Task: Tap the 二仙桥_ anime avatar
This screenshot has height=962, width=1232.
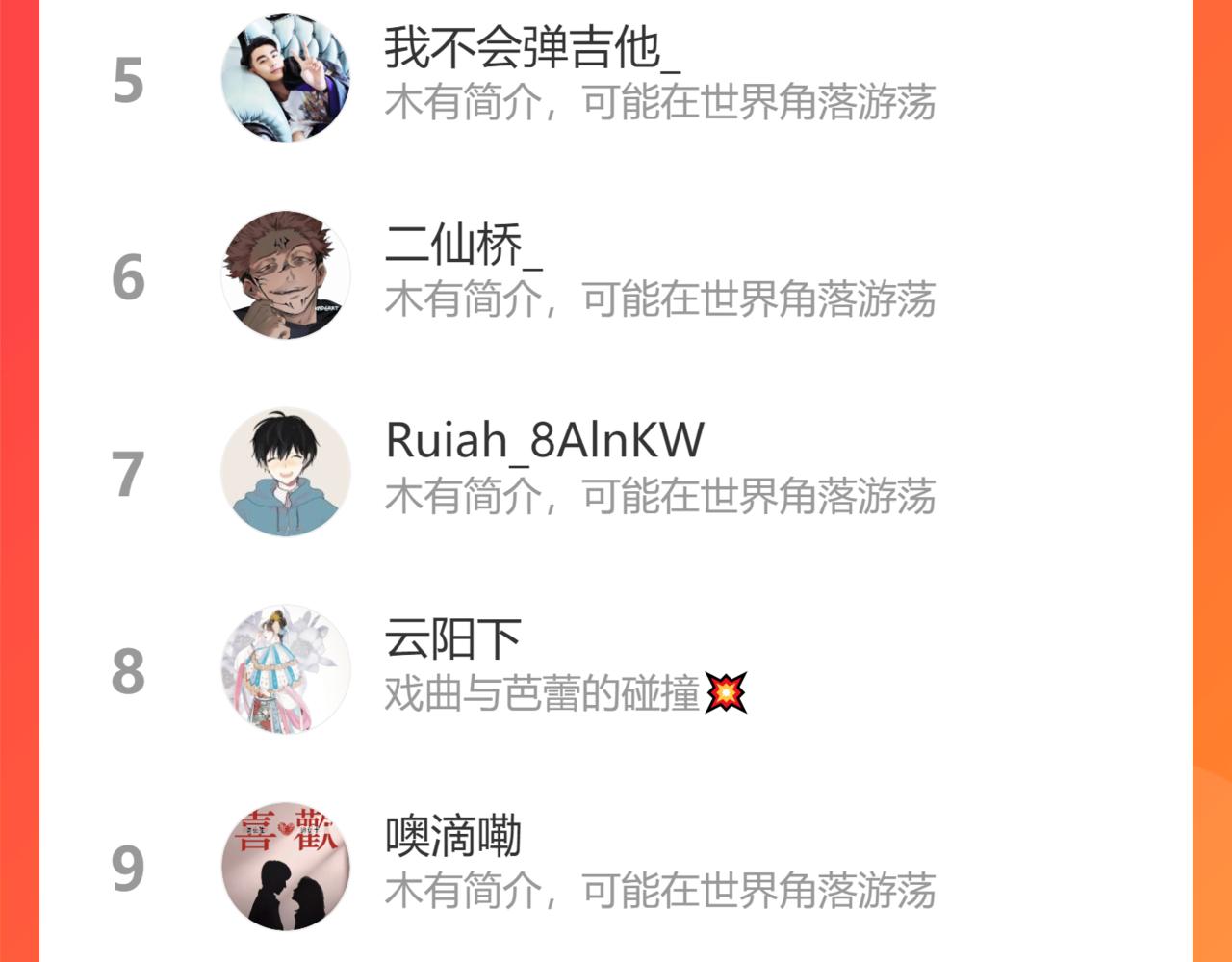Action: coord(286,275)
